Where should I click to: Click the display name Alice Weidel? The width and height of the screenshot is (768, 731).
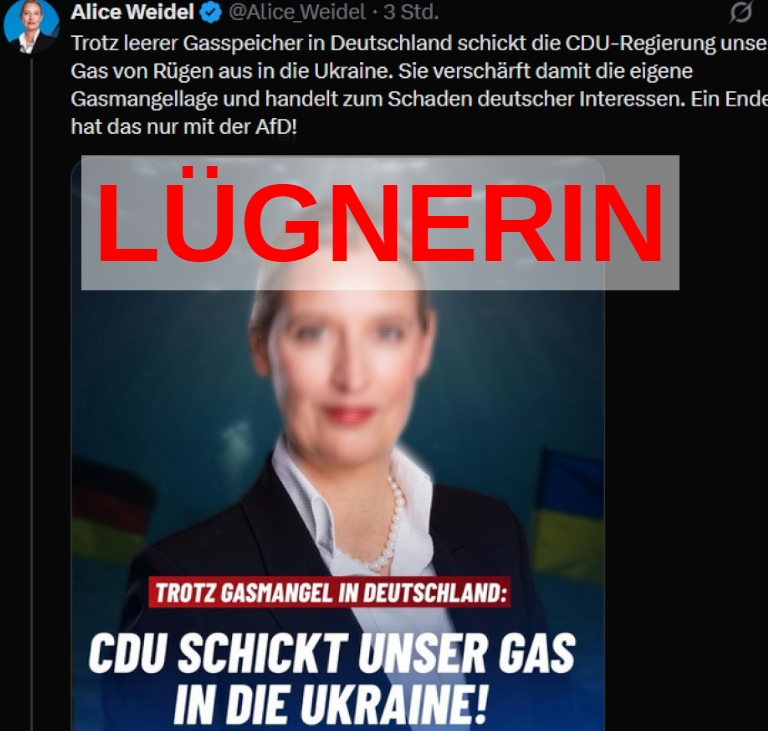pyautogui.click(x=132, y=12)
